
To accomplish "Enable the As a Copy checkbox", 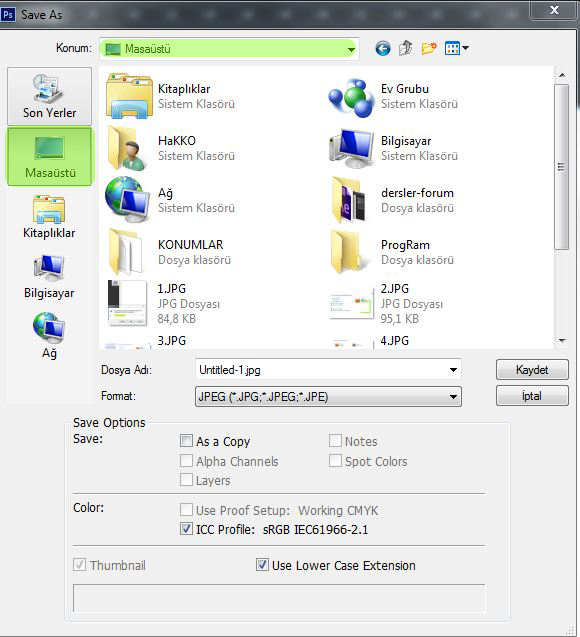I will point(186,441).
